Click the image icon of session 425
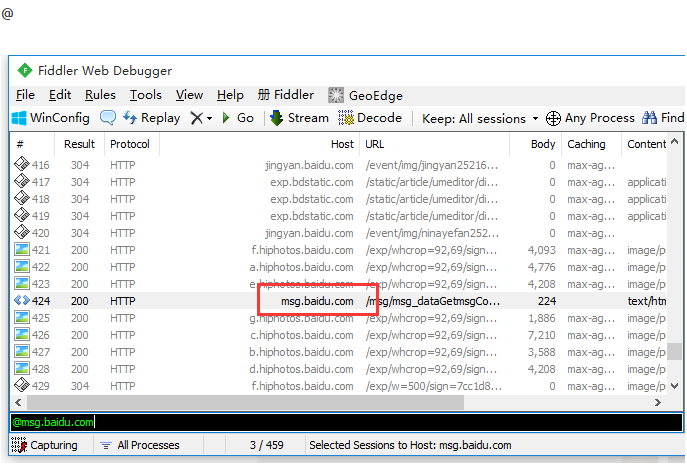 tap(21, 317)
